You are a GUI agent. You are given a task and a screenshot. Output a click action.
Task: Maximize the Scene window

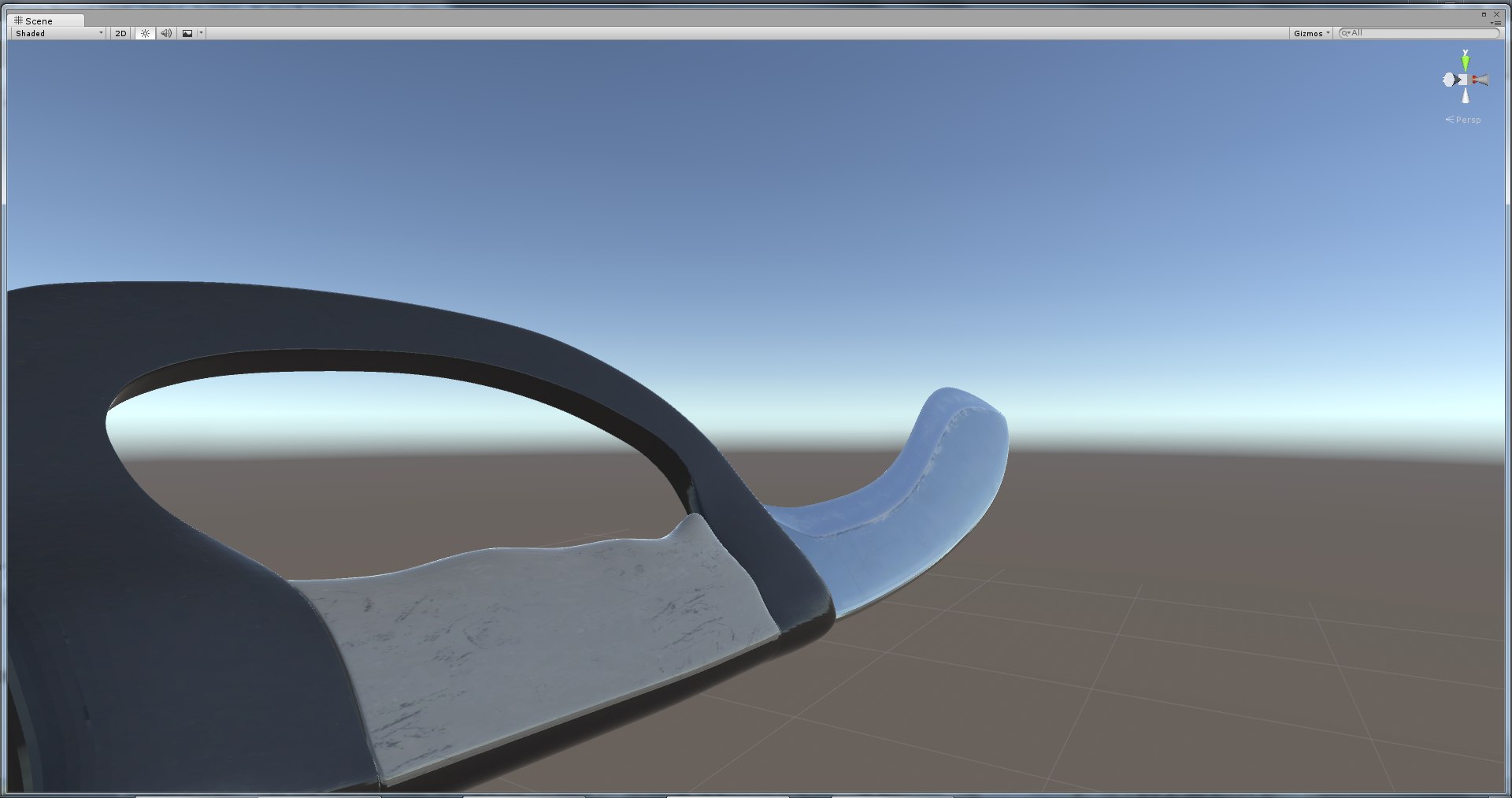[1484, 14]
